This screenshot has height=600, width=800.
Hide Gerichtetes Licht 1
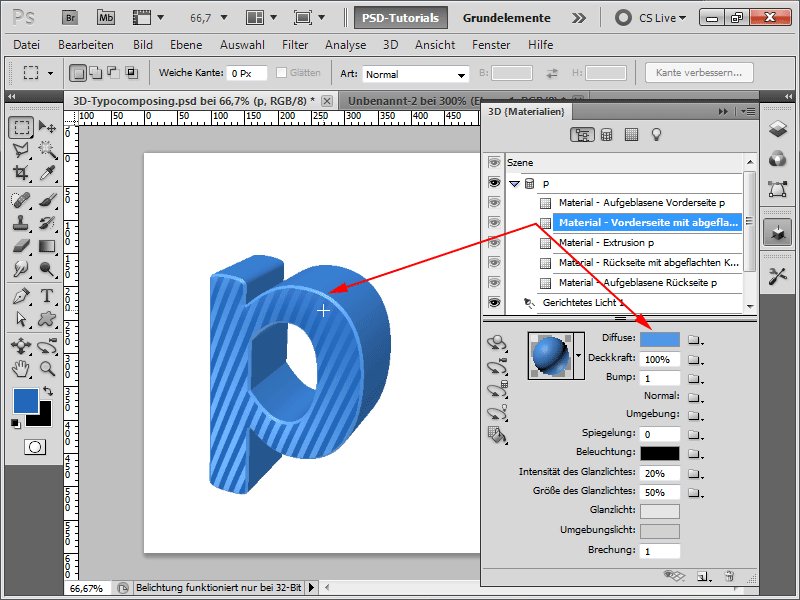(x=493, y=302)
